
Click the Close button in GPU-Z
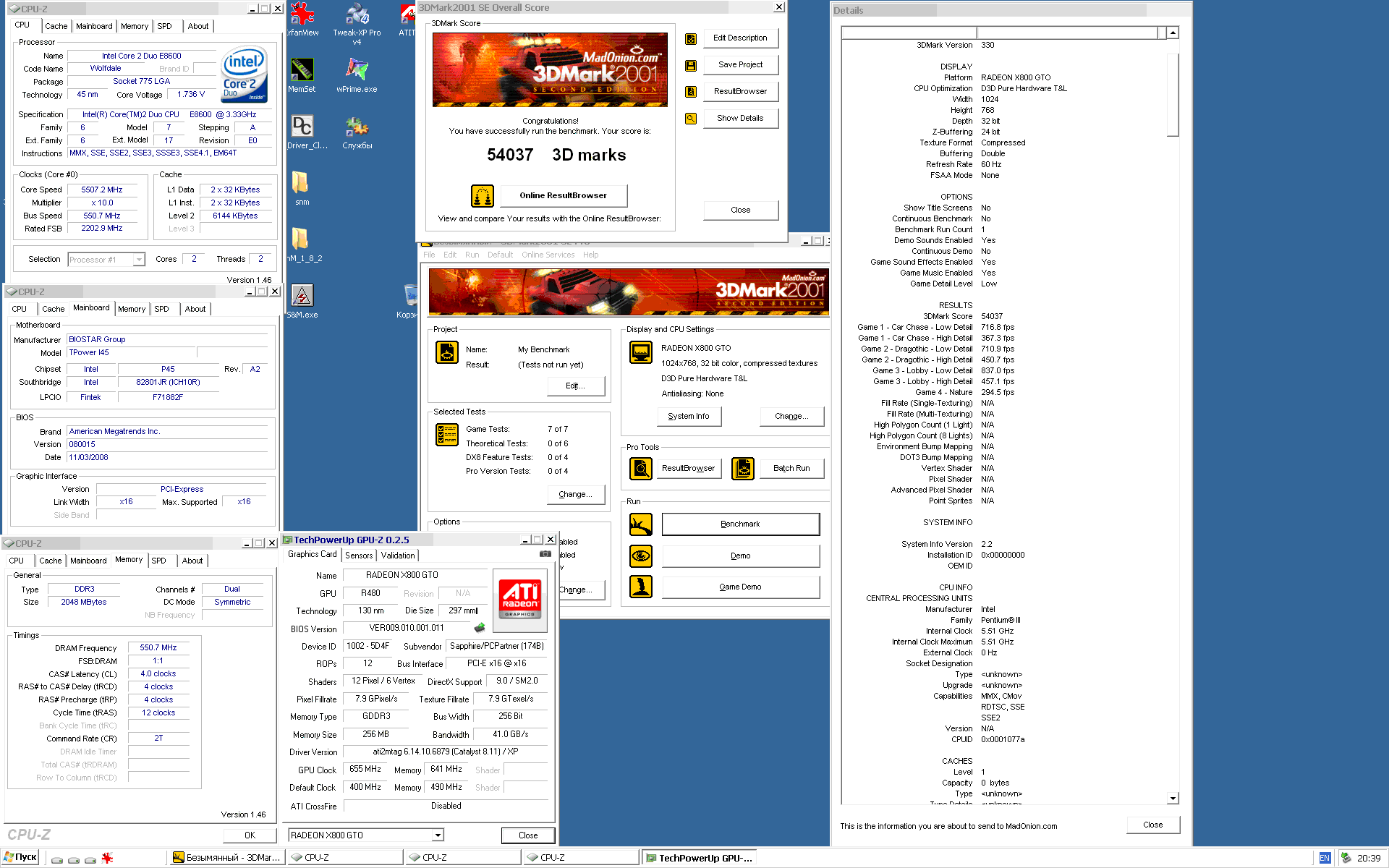click(x=528, y=835)
